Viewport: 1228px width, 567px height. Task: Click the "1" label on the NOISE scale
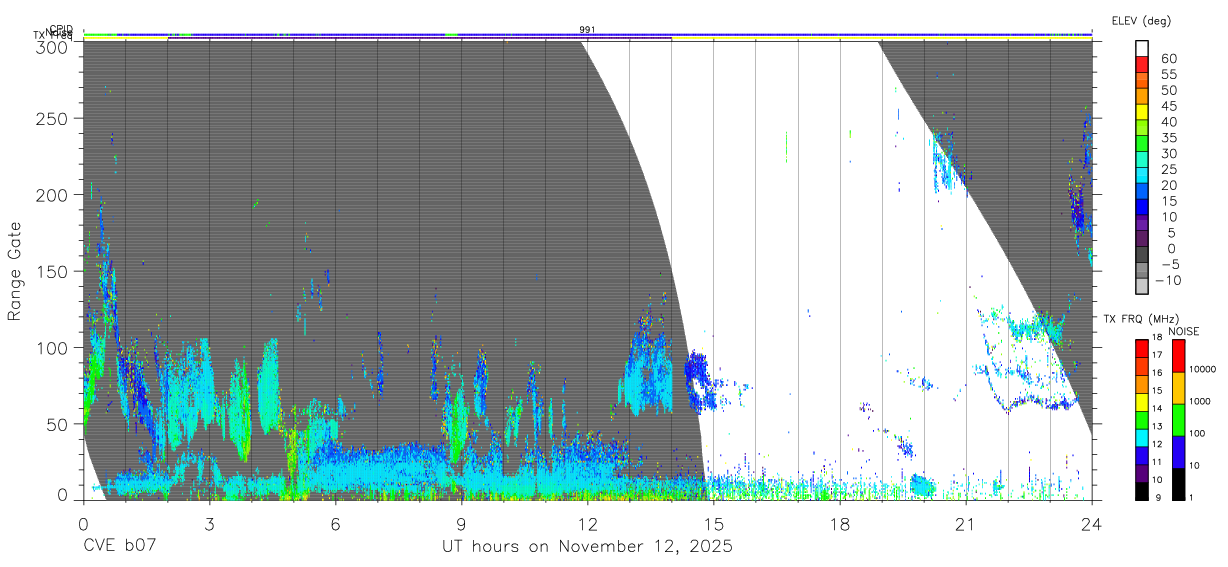[1192, 497]
